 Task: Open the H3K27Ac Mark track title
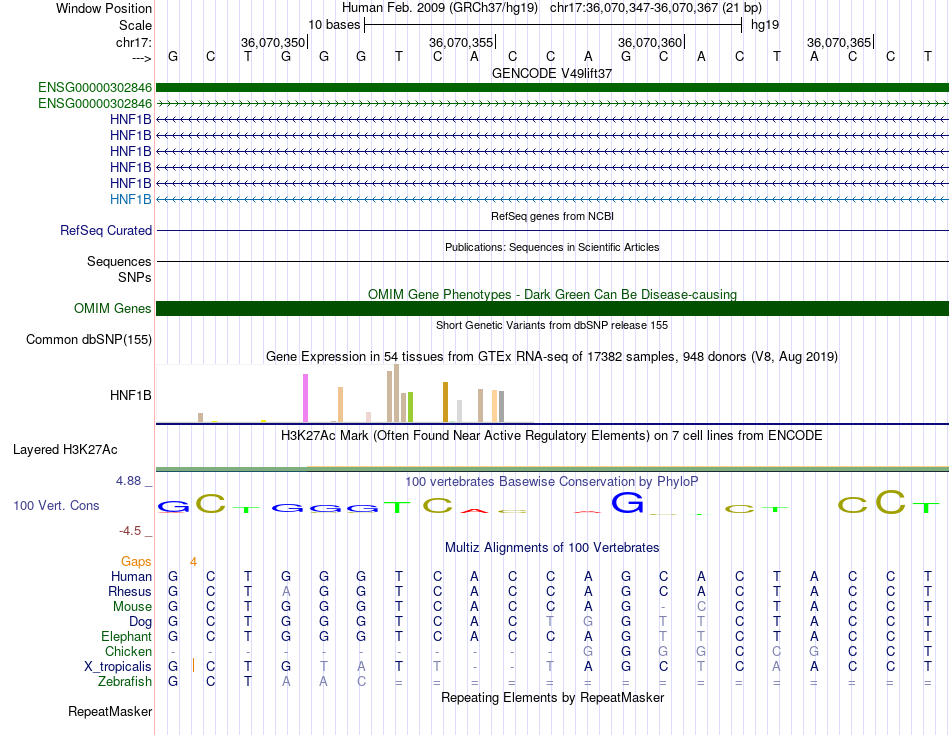coord(552,436)
